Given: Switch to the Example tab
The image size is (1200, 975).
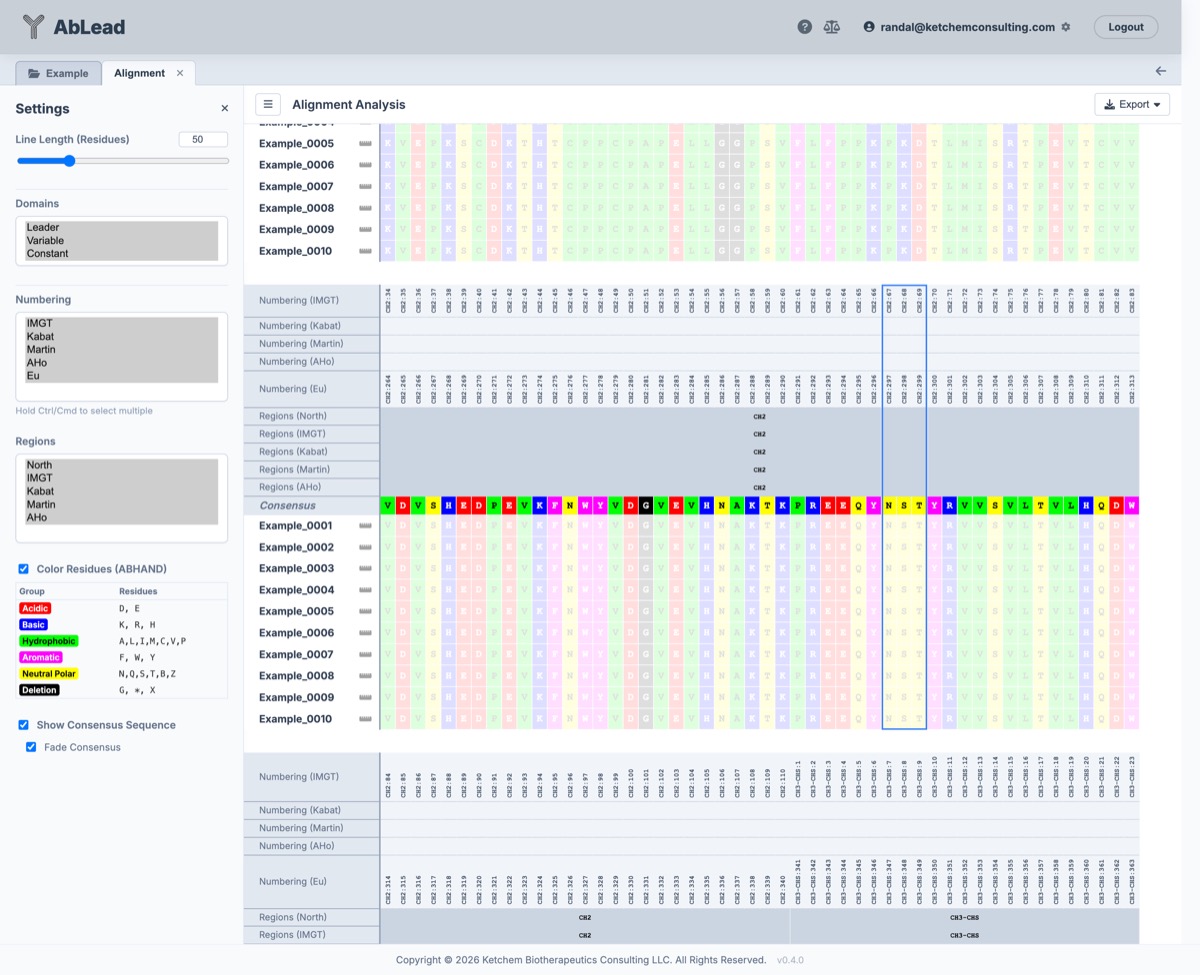Looking at the screenshot, I should coord(58,73).
